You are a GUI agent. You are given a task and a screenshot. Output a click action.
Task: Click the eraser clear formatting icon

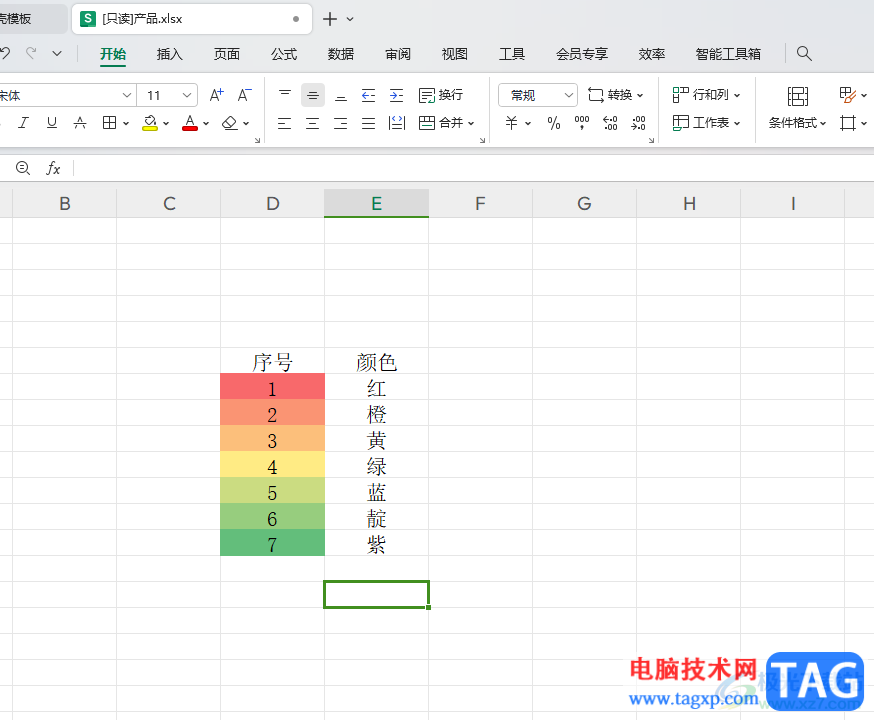(x=230, y=123)
